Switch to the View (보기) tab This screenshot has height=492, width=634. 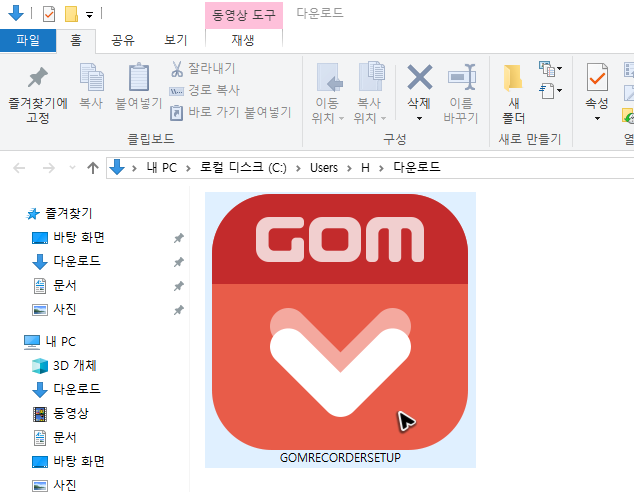point(176,40)
